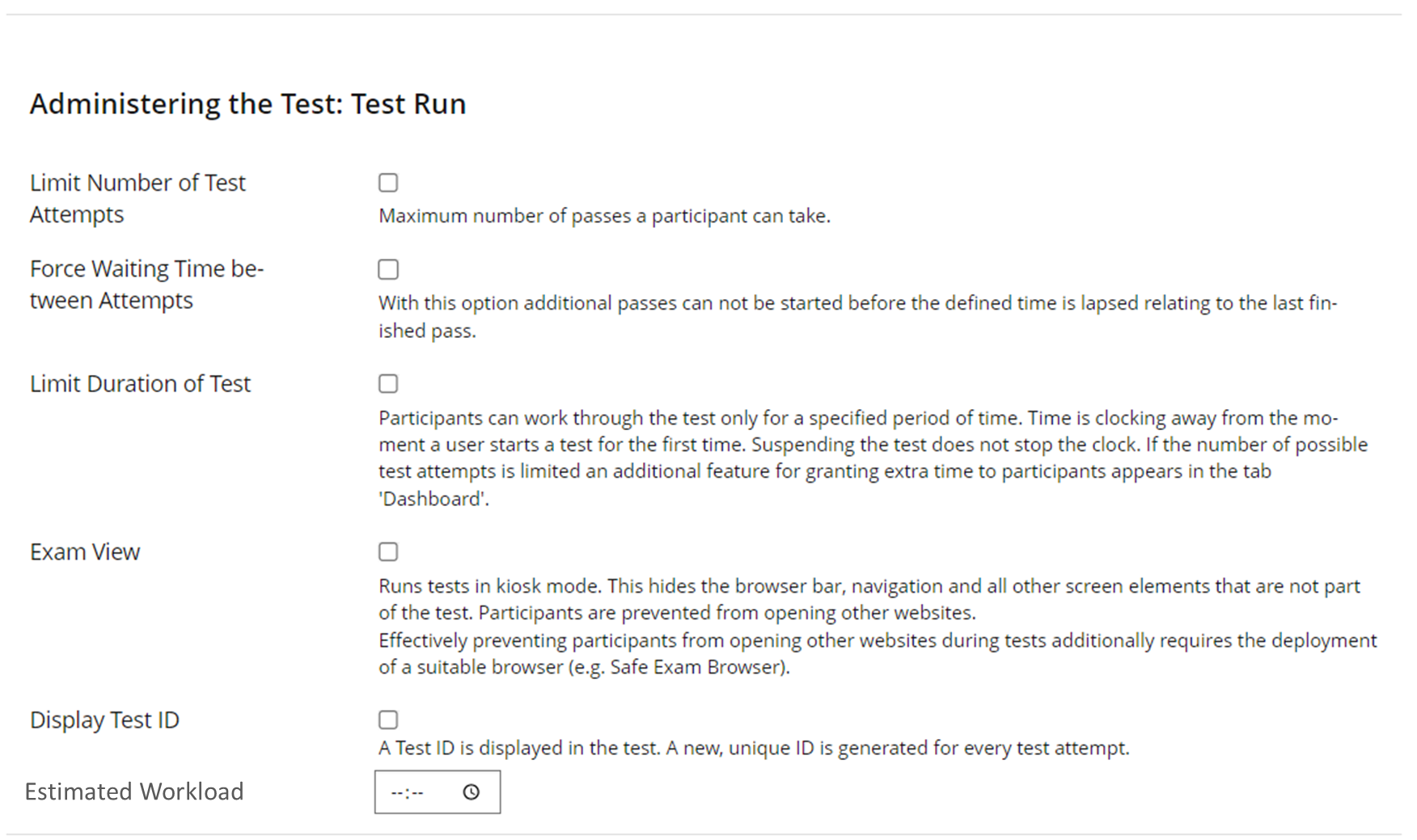Click the 'Maximum number of passes' help text
This screenshot has height=840, width=1417.
604,216
